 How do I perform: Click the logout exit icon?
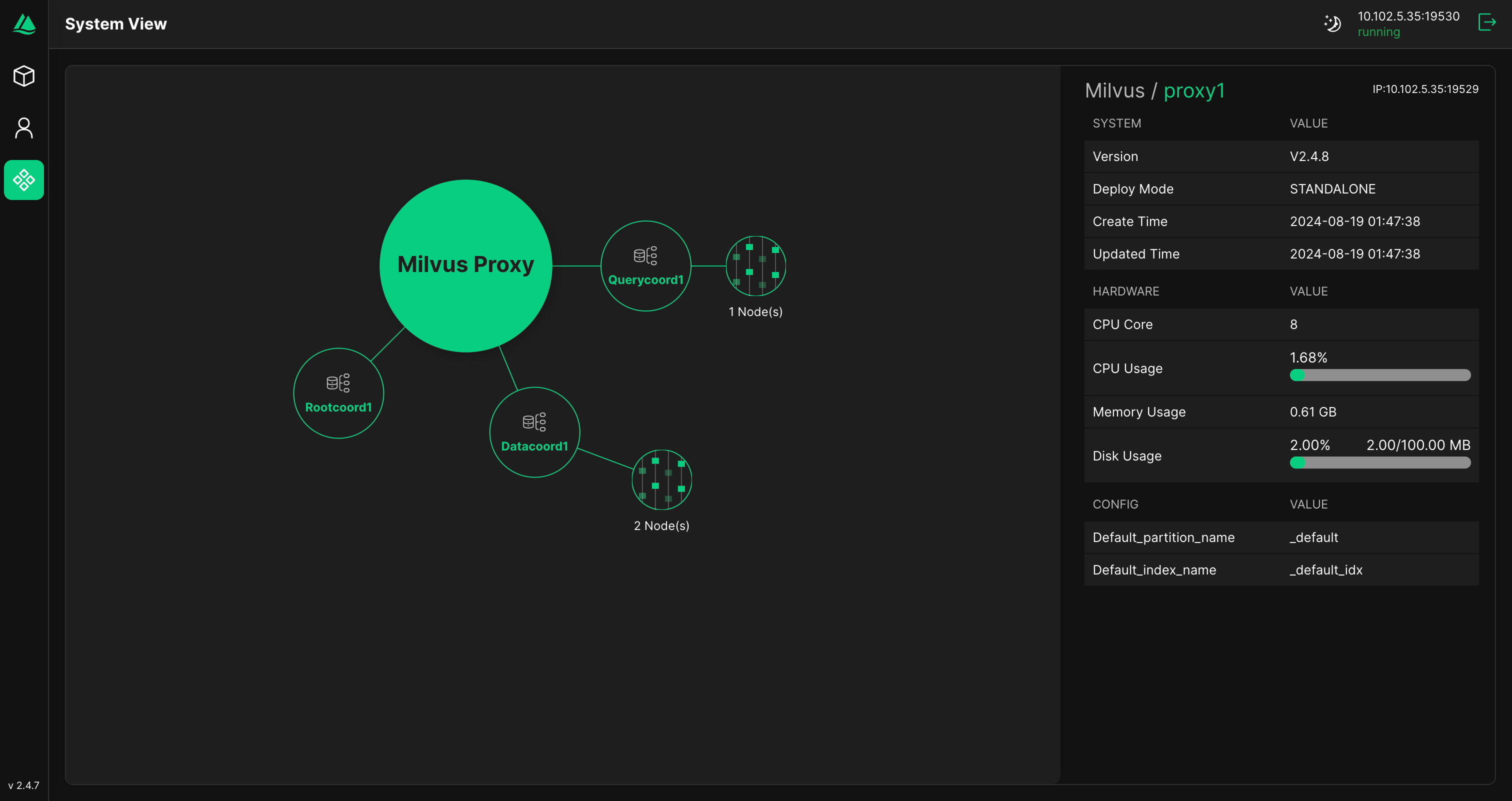[x=1486, y=23]
